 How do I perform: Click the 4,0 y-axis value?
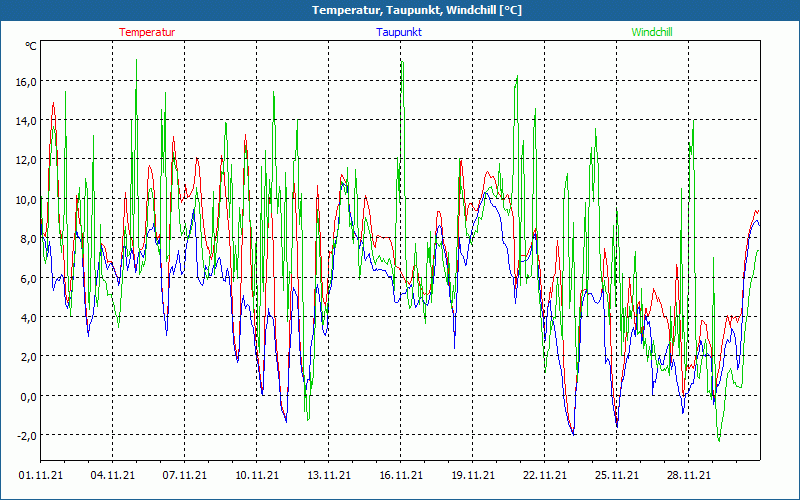(x=29, y=317)
